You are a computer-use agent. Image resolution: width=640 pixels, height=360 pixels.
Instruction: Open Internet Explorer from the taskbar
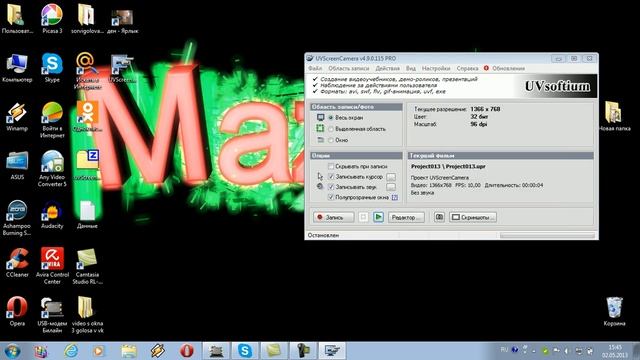tap(71, 351)
